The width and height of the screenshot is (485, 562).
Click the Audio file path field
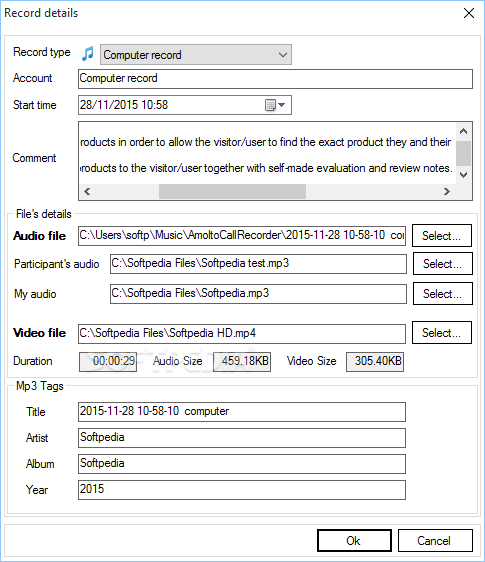242,235
